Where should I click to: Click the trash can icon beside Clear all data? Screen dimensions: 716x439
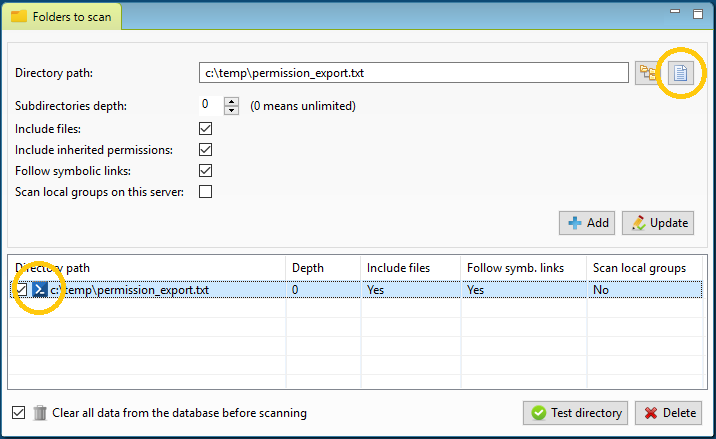(40, 413)
